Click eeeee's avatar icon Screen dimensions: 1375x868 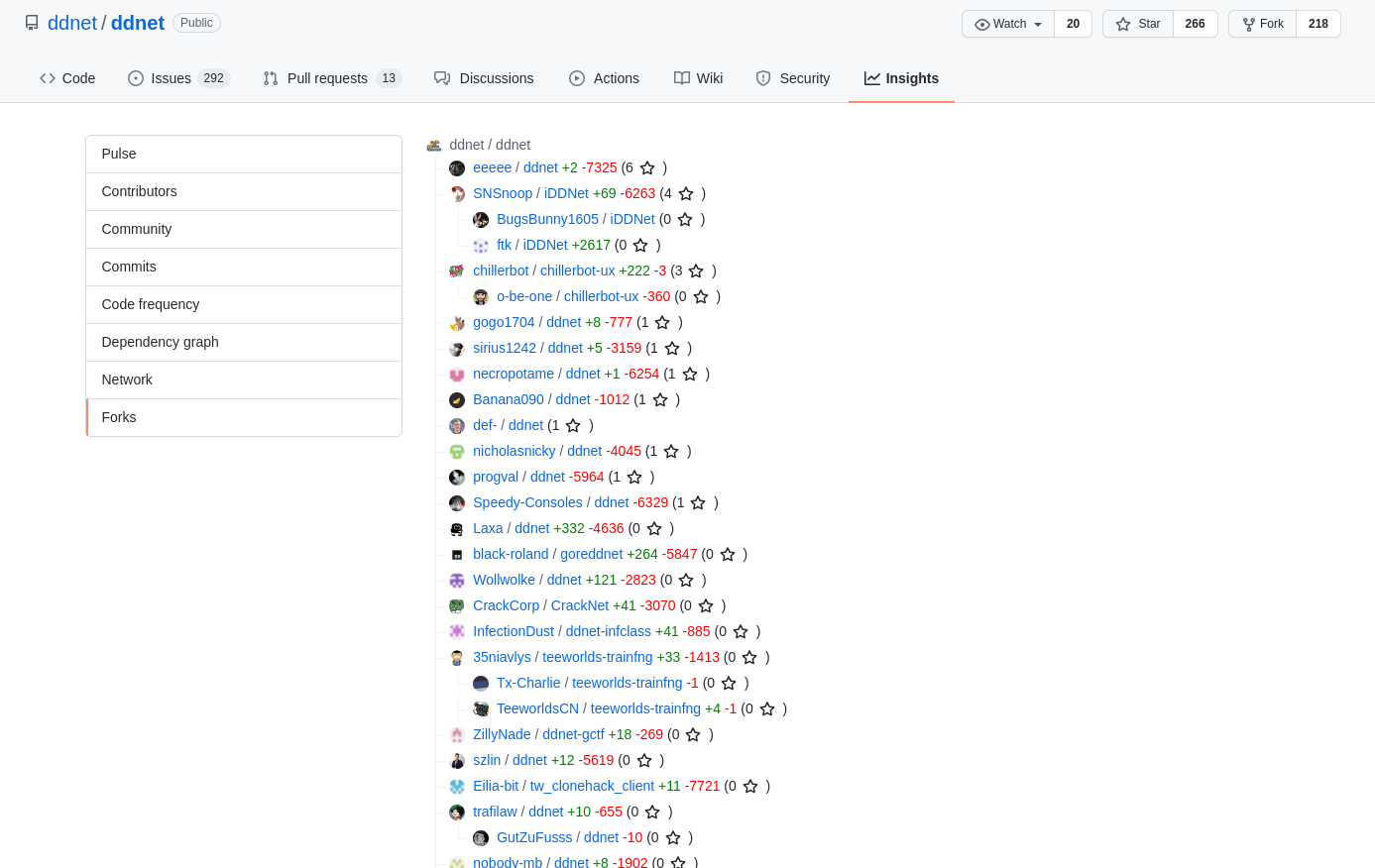(457, 168)
